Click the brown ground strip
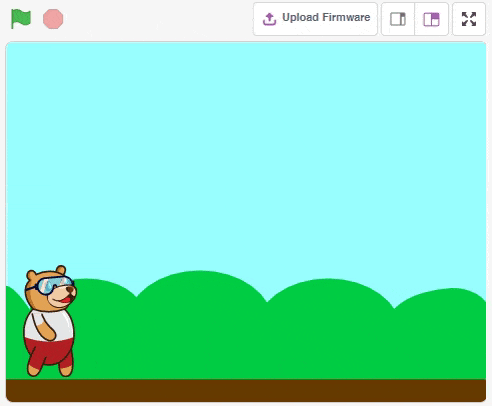This screenshot has height=406, width=492. 246,390
